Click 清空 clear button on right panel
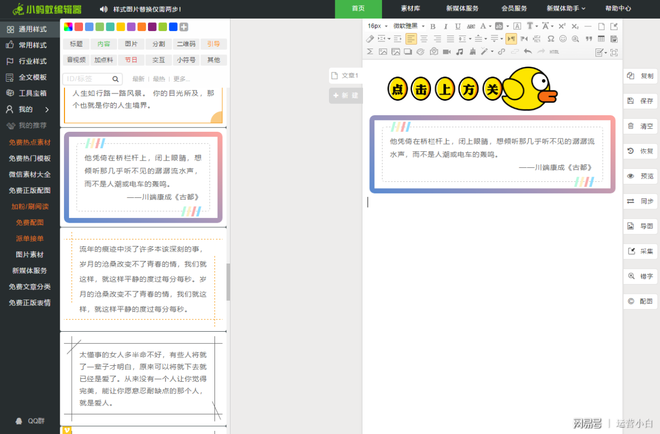 coord(640,126)
